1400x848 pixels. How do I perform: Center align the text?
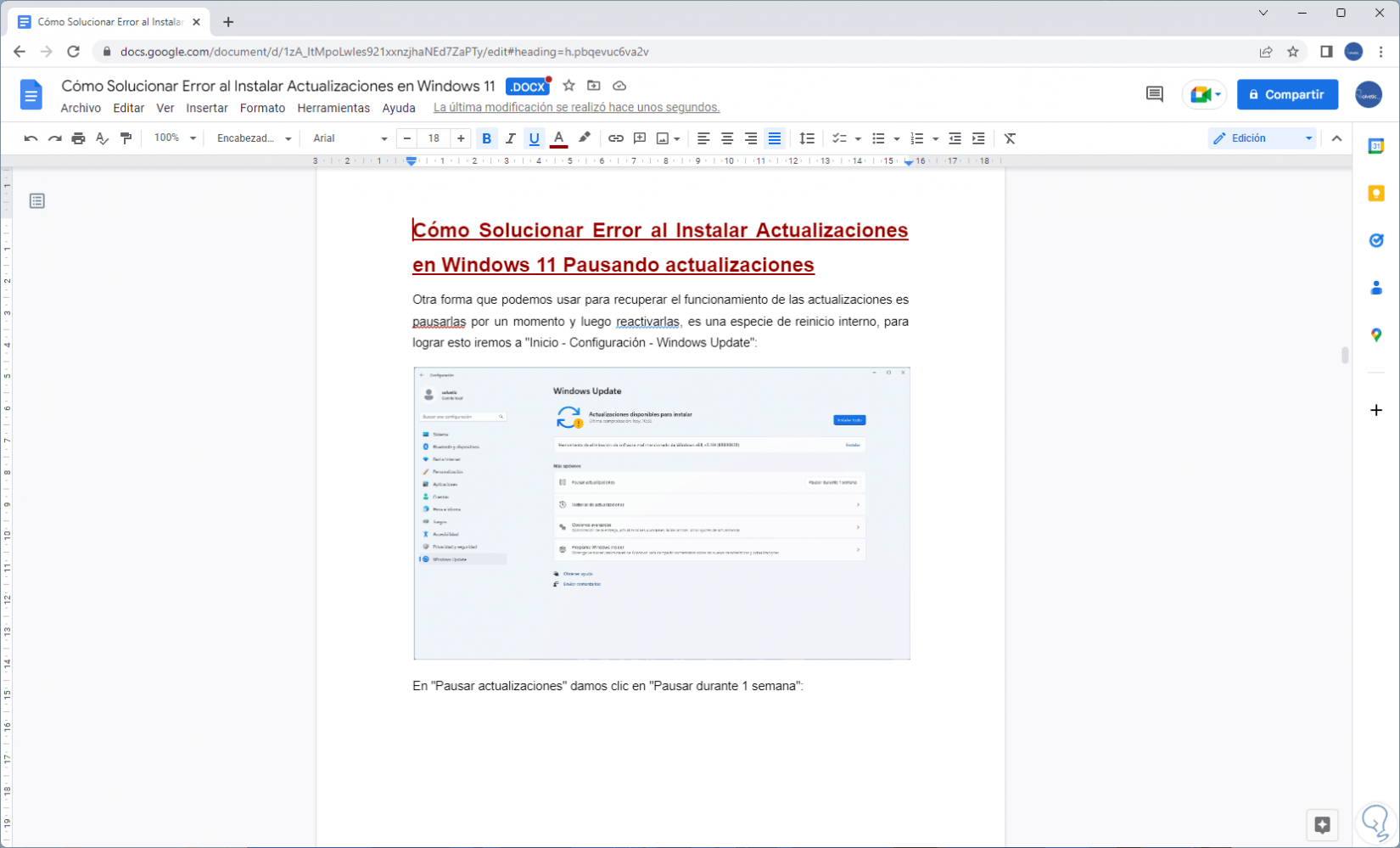[x=727, y=138]
